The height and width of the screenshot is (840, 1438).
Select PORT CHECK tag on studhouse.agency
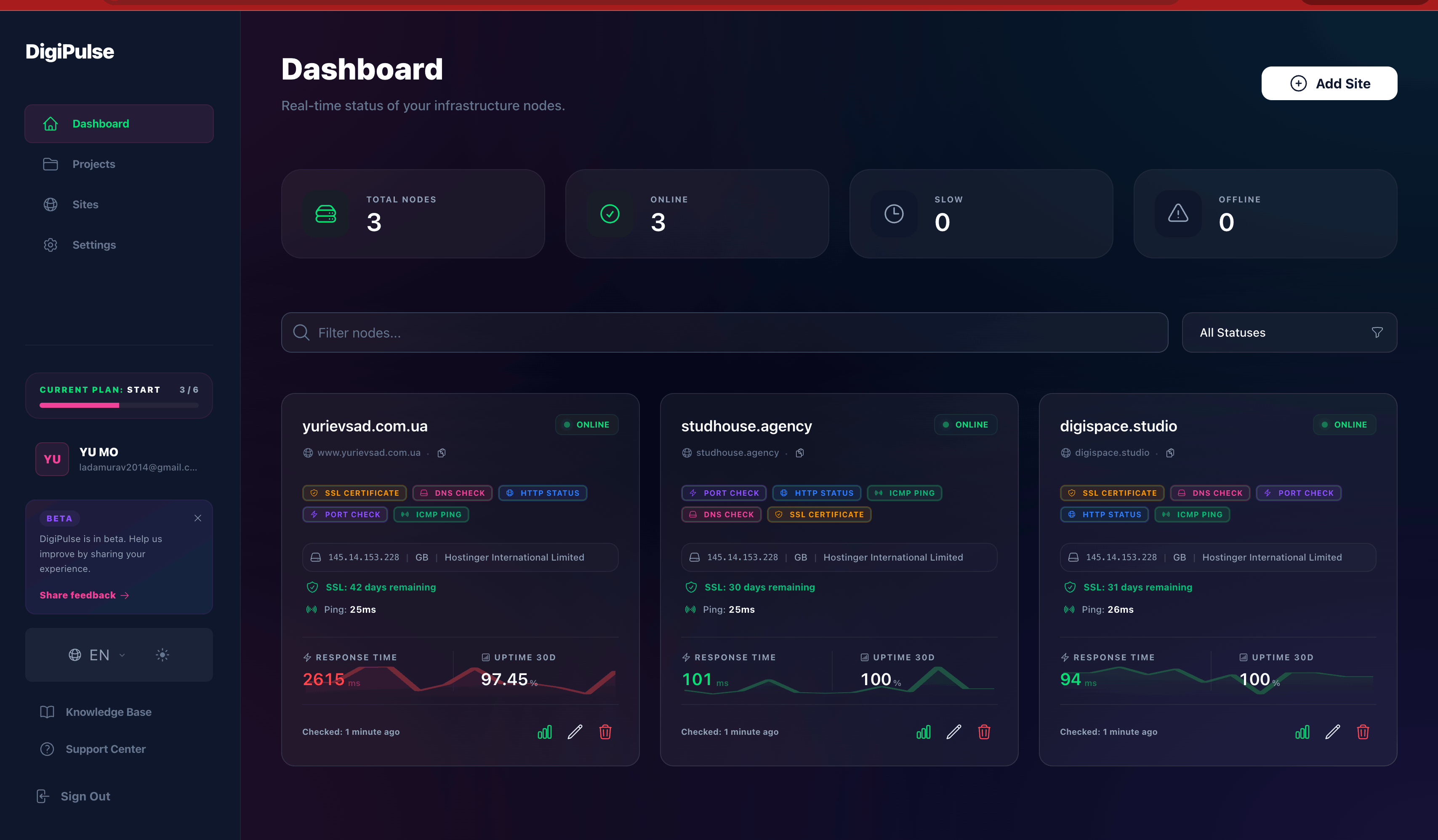click(724, 492)
